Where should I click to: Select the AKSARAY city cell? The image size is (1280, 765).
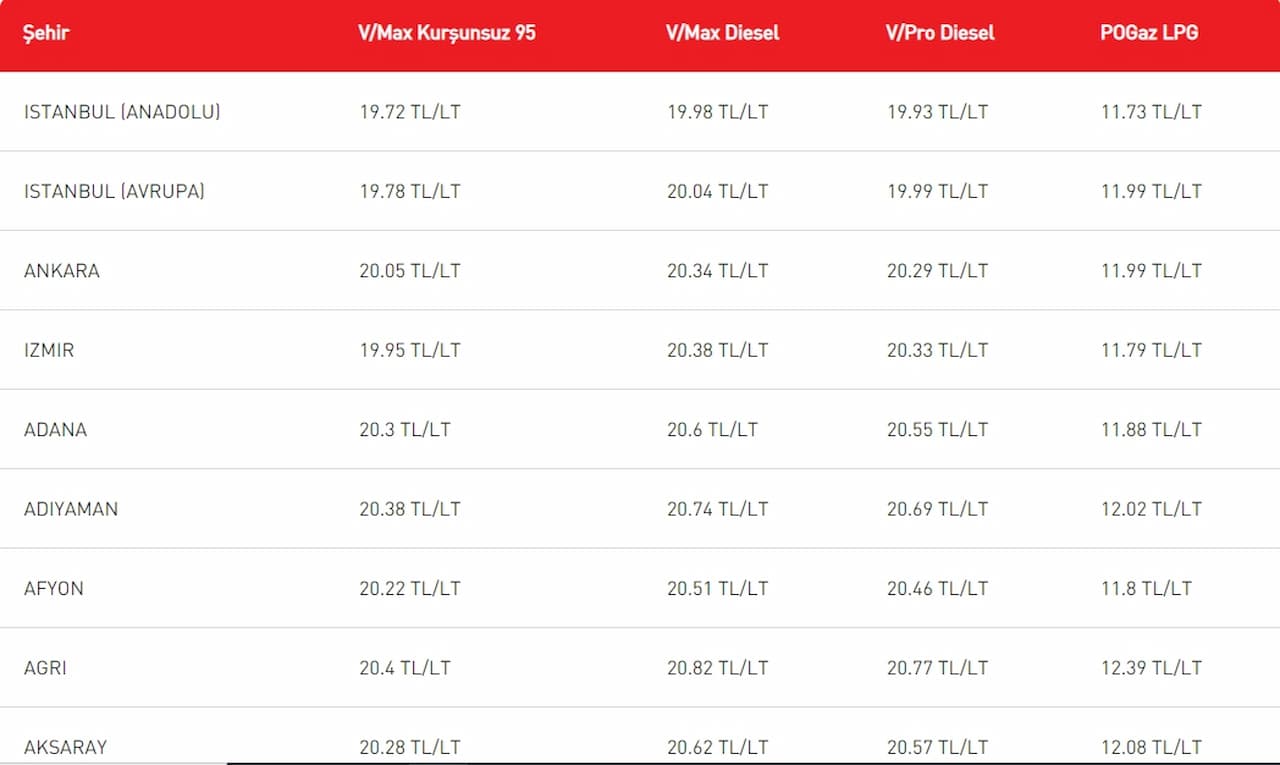pos(66,747)
